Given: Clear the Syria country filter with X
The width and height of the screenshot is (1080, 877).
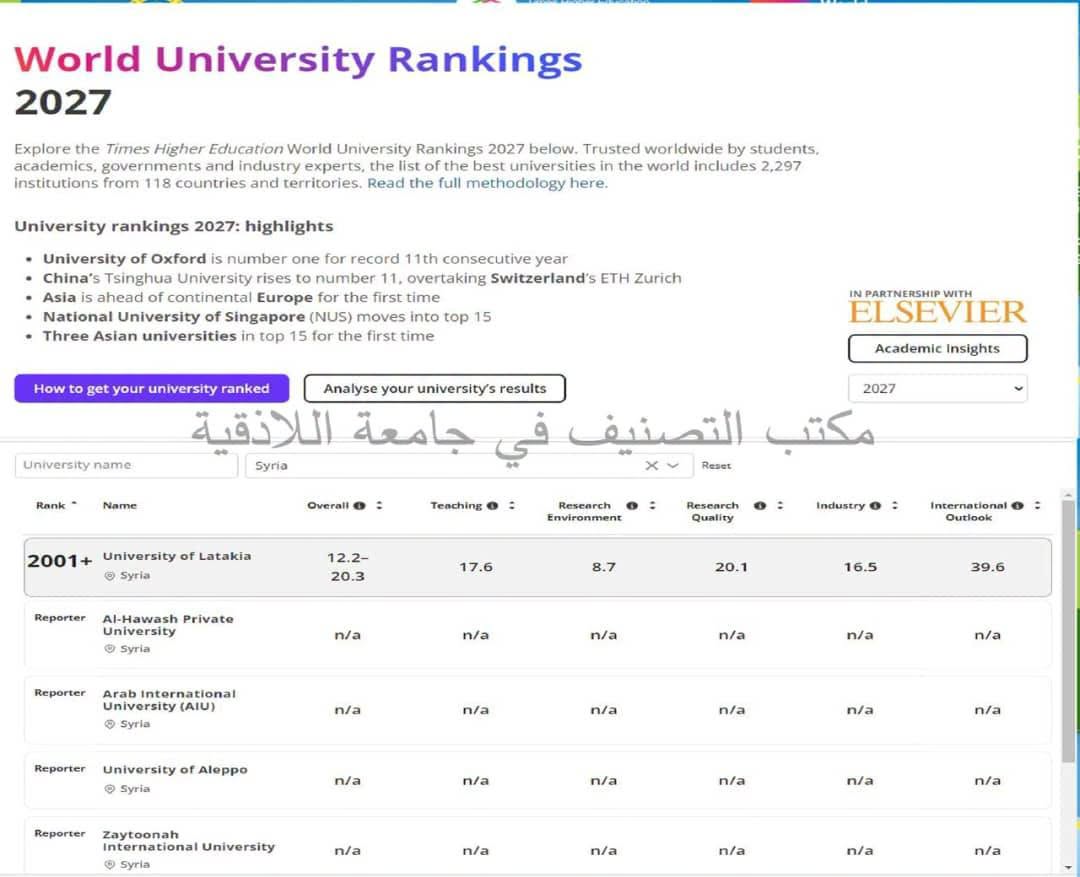Looking at the screenshot, I should click(x=652, y=466).
